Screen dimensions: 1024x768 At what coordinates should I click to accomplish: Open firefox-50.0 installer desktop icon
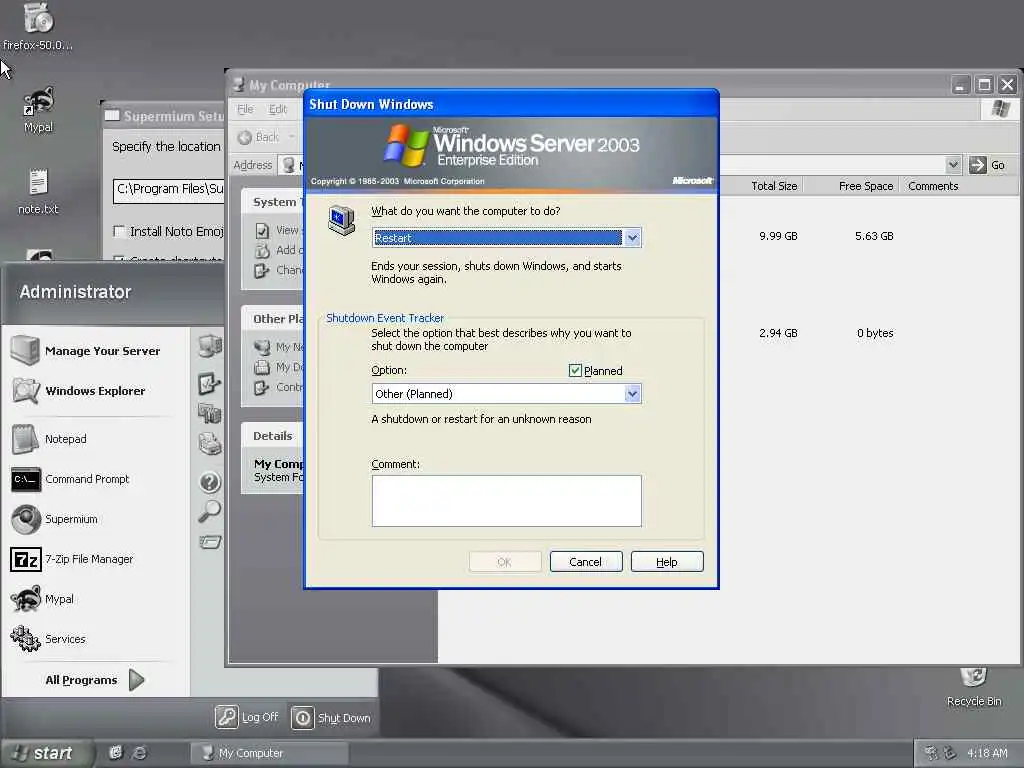38,26
